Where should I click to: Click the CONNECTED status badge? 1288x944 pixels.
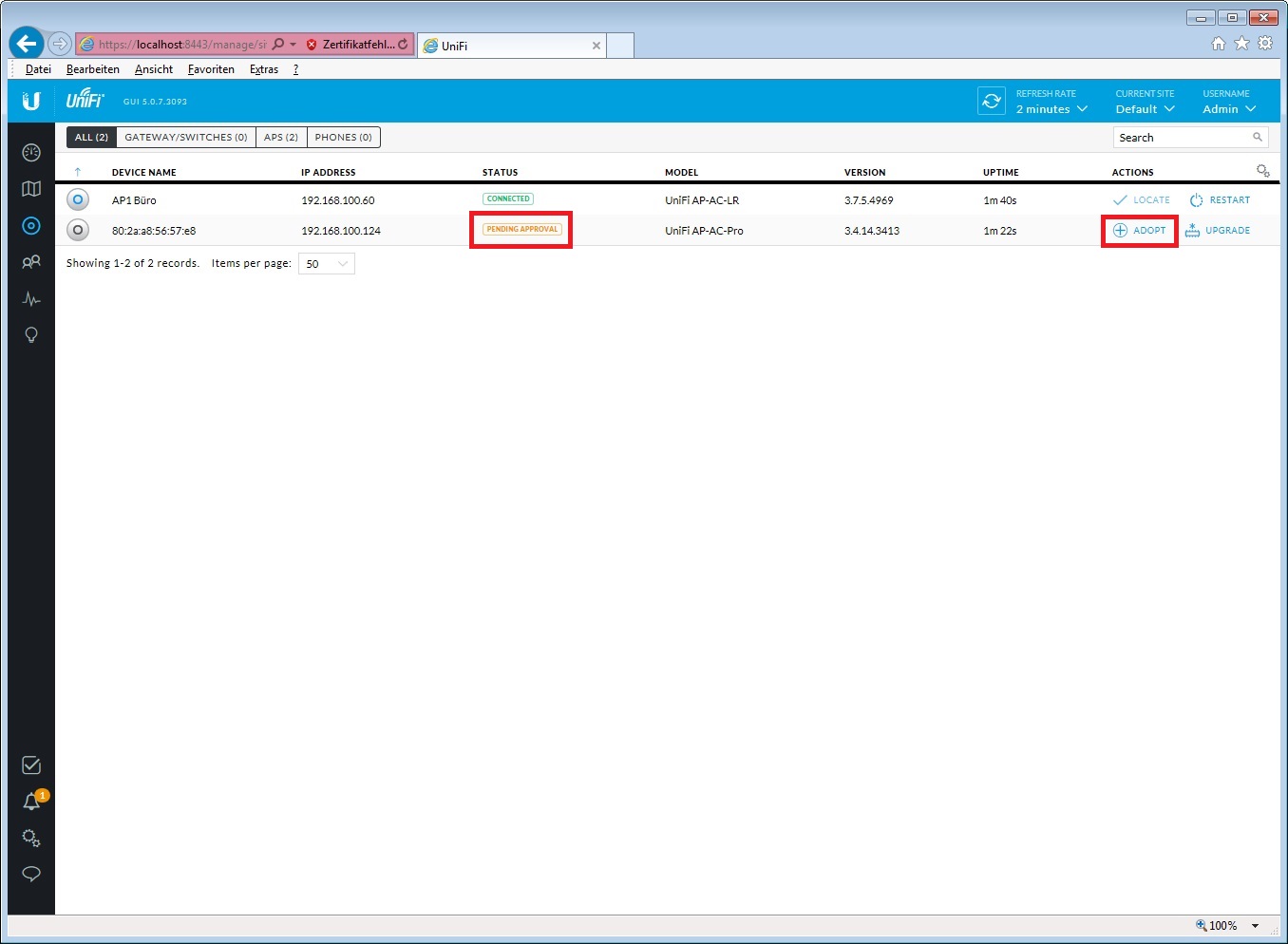[x=508, y=198]
